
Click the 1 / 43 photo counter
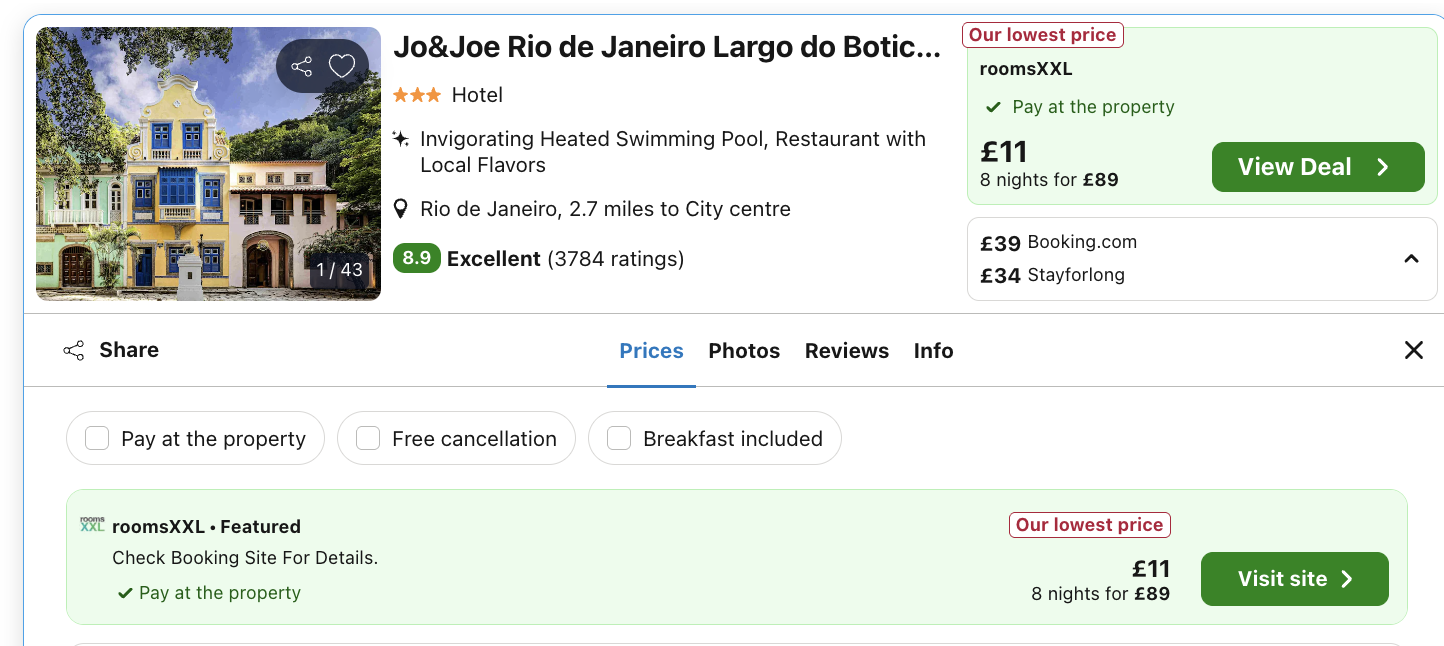pos(339,270)
